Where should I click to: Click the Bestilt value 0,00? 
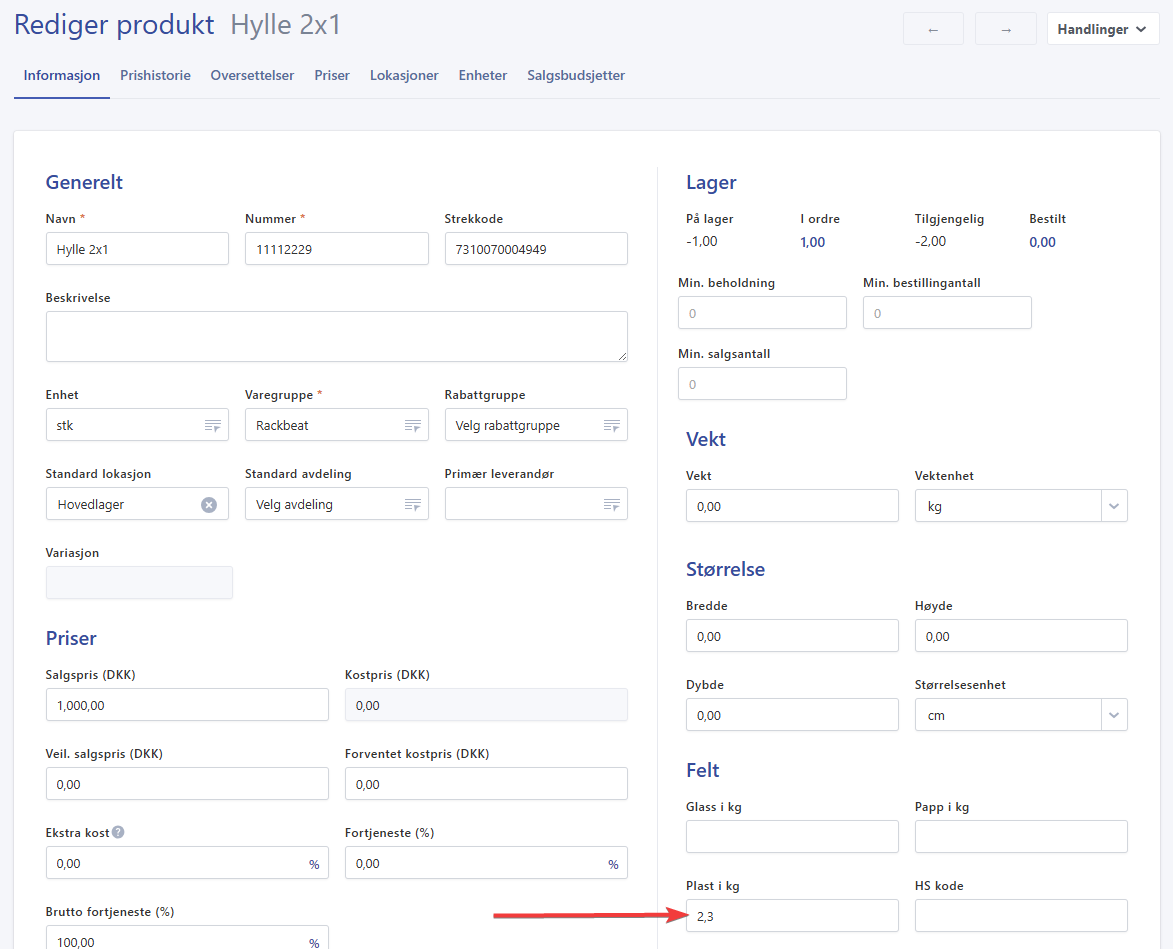point(1042,242)
